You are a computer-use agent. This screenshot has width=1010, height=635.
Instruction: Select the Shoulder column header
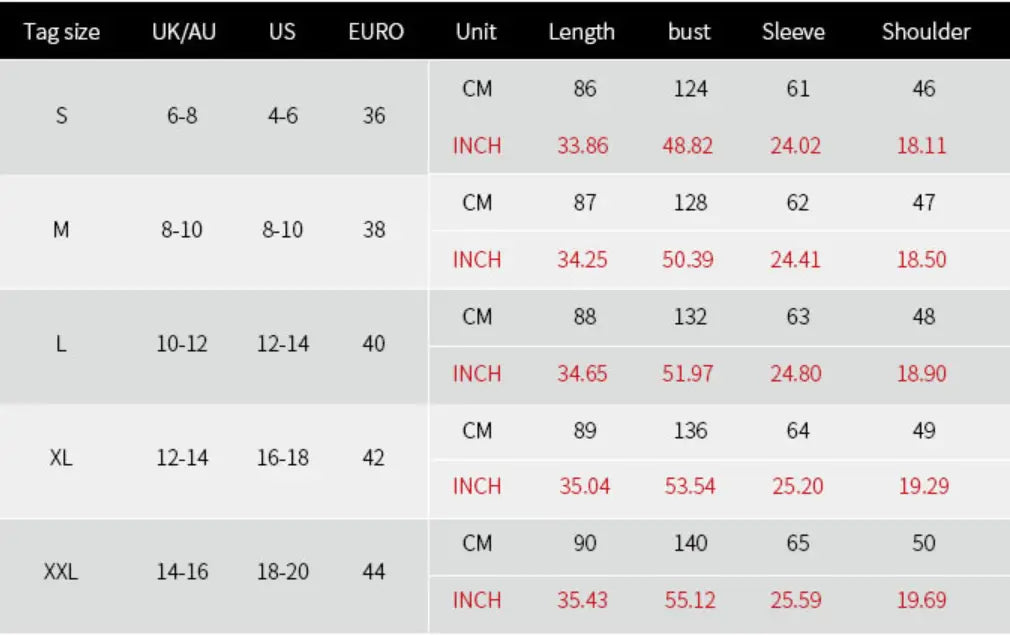[926, 32]
